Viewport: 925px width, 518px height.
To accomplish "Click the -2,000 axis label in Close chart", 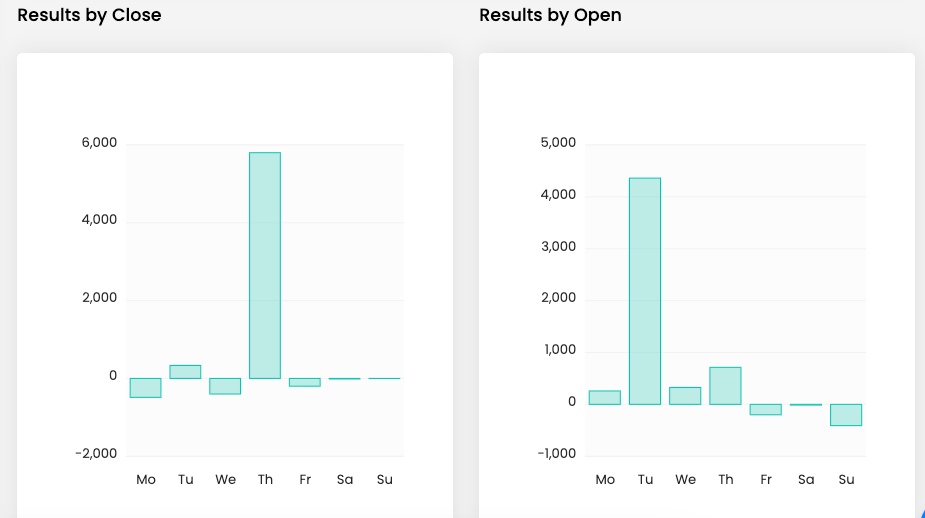I will [96, 454].
